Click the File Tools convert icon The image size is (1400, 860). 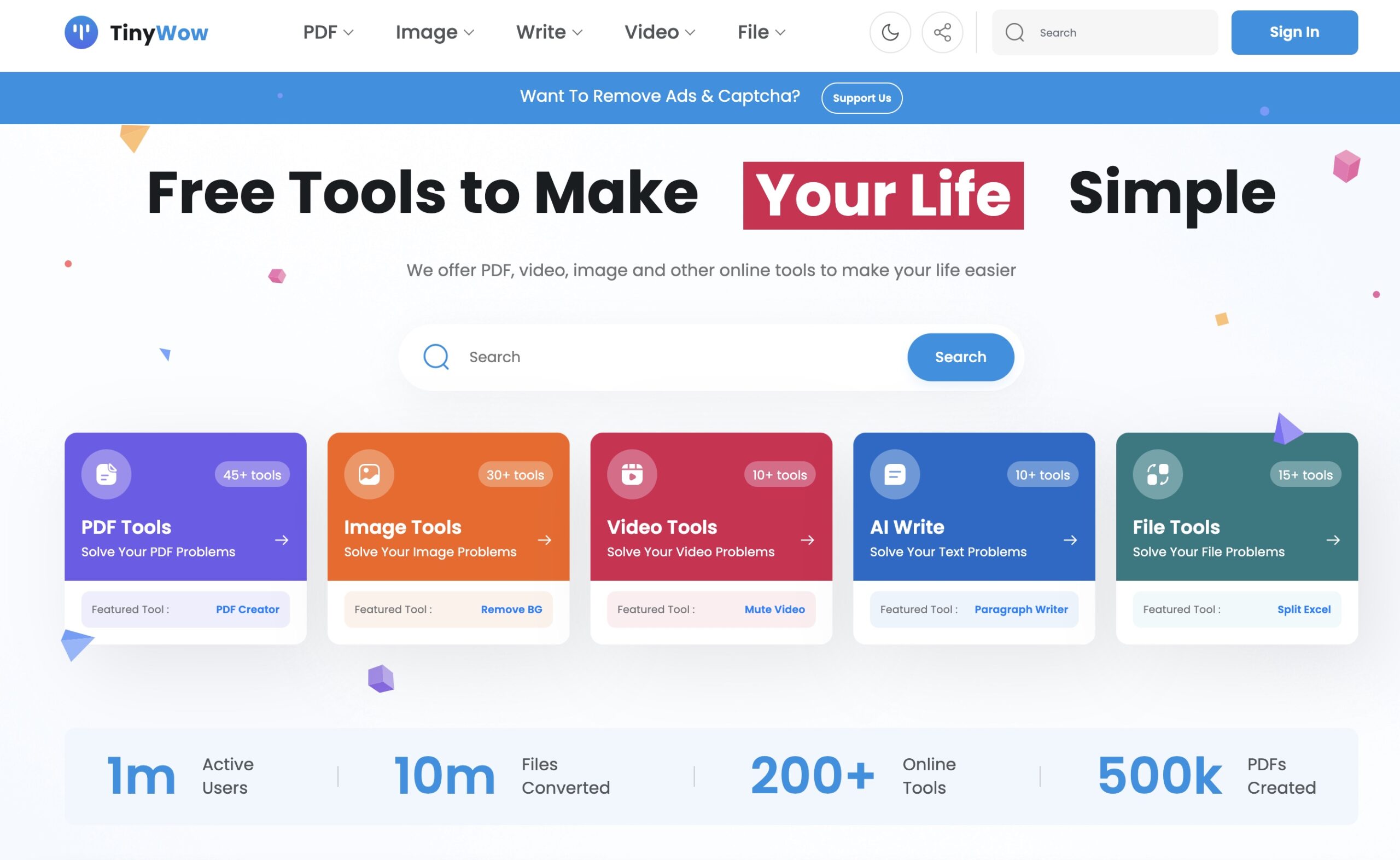pos(1157,474)
